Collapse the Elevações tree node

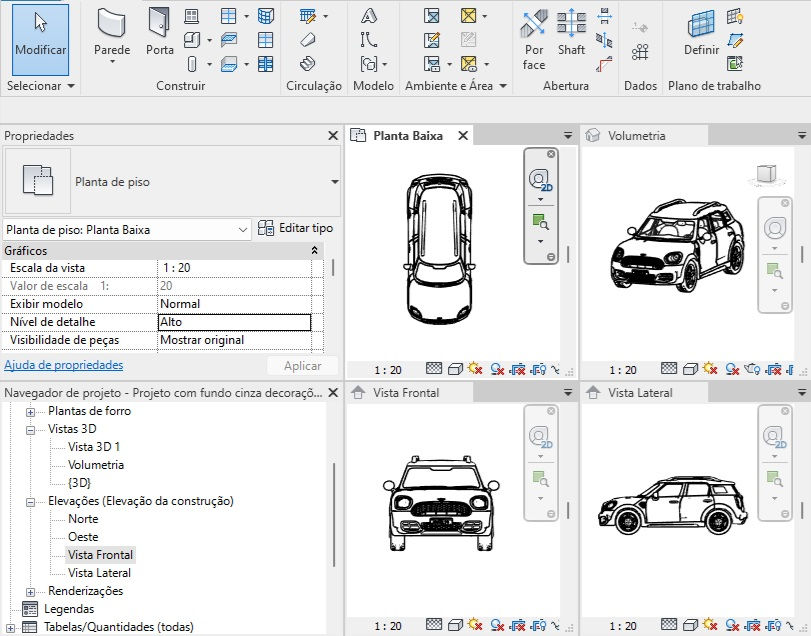[x=31, y=502]
